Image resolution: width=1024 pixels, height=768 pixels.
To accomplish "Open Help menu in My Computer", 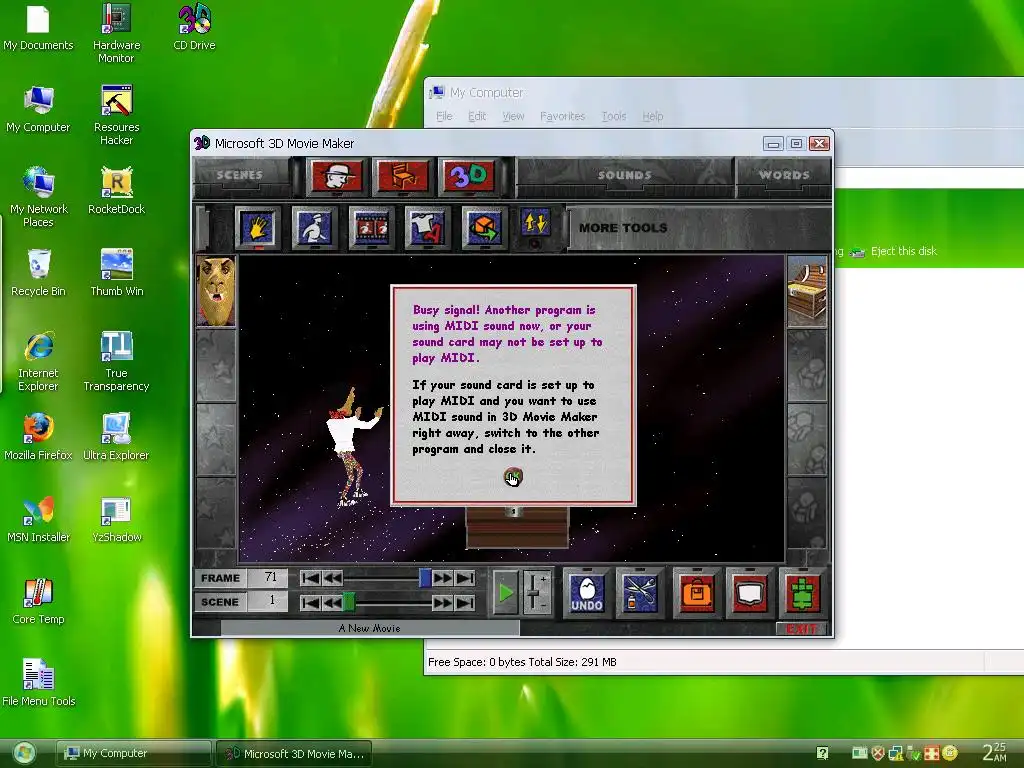I will (x=652, y=116).
